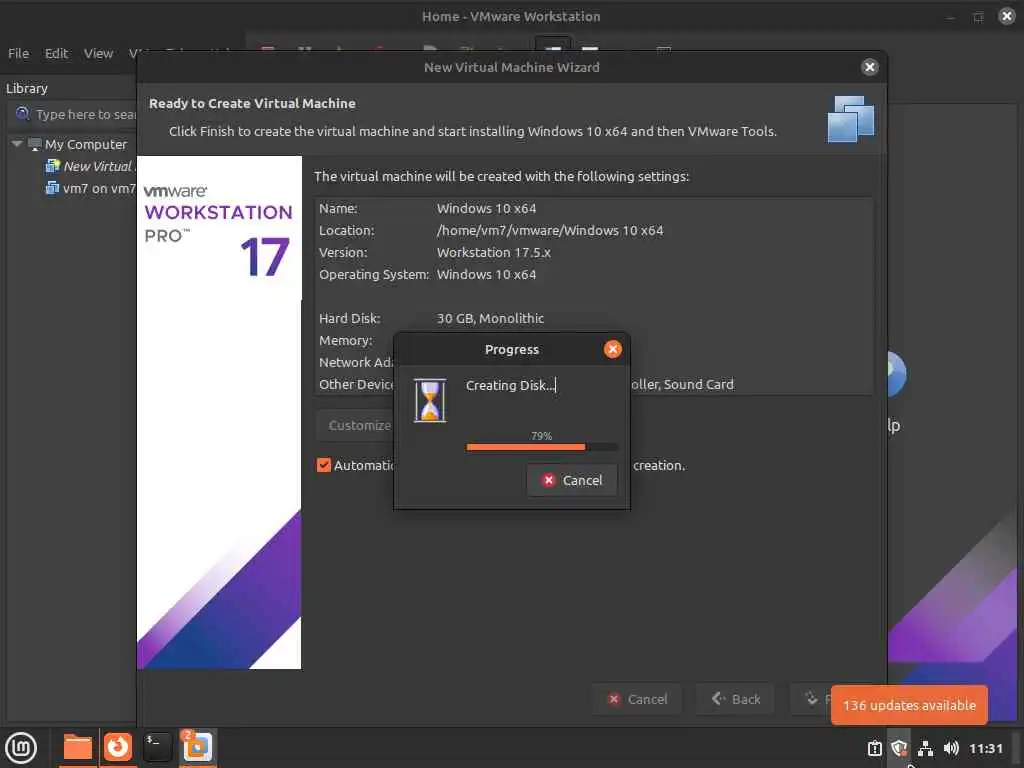This screenshot has height=768, width=1024.
Task: Click the volume speaker tray icon
Action: pos(951,748)
